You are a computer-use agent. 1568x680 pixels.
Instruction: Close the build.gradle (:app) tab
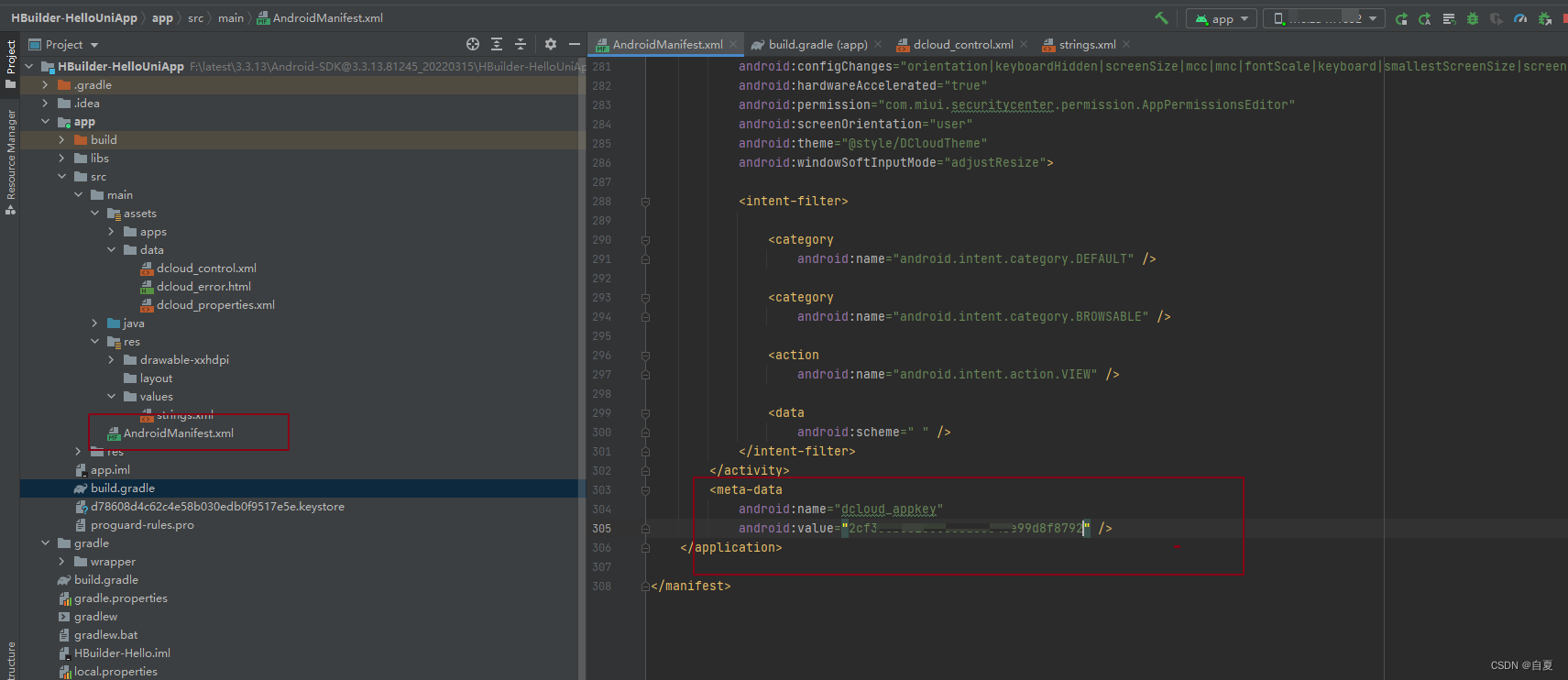878,44
